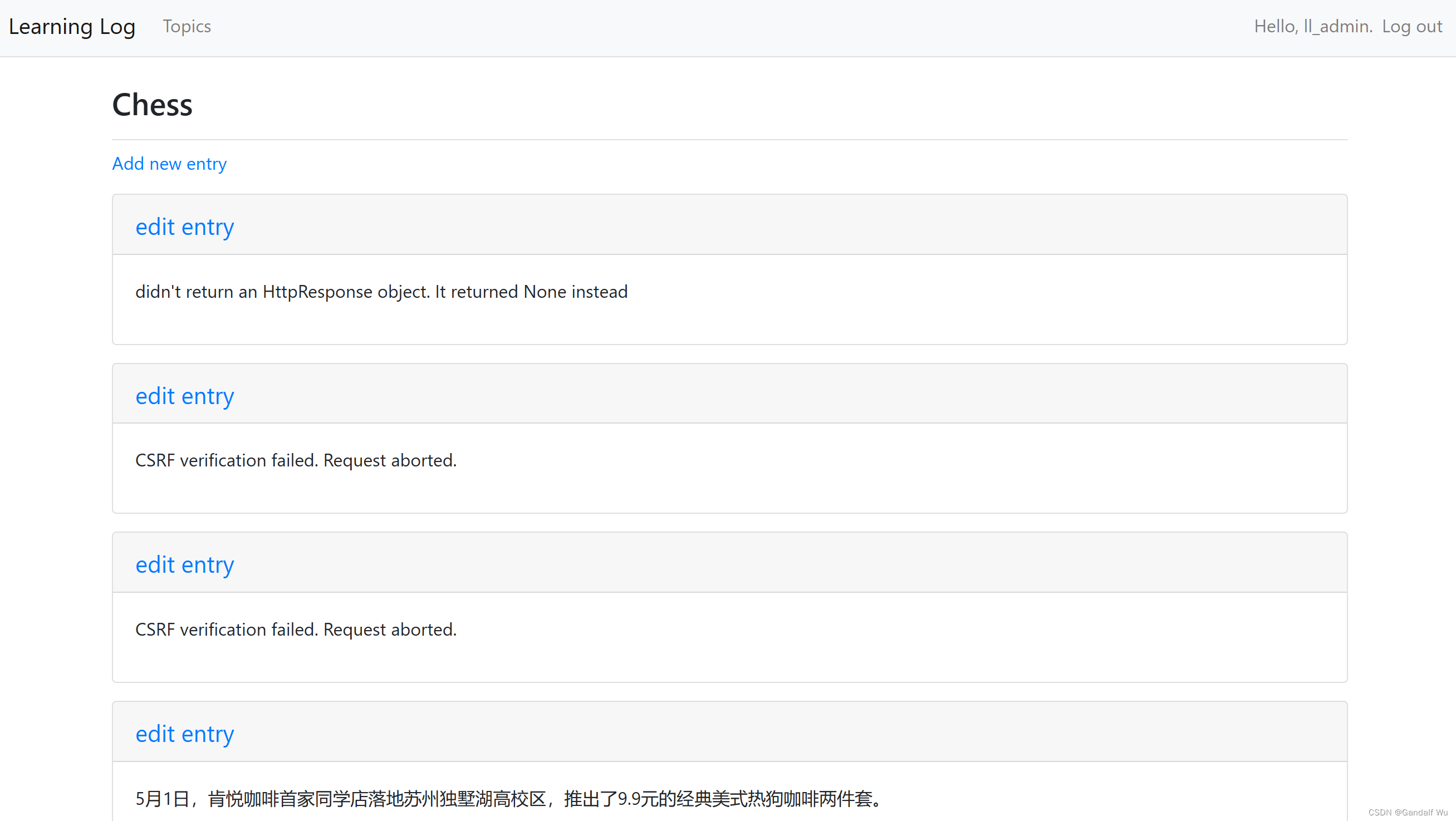Image resolution: width=1456 pixels, height=821 pixels.
Task: Edit the first CSRF verification failed entry
Action: (184, 396)
